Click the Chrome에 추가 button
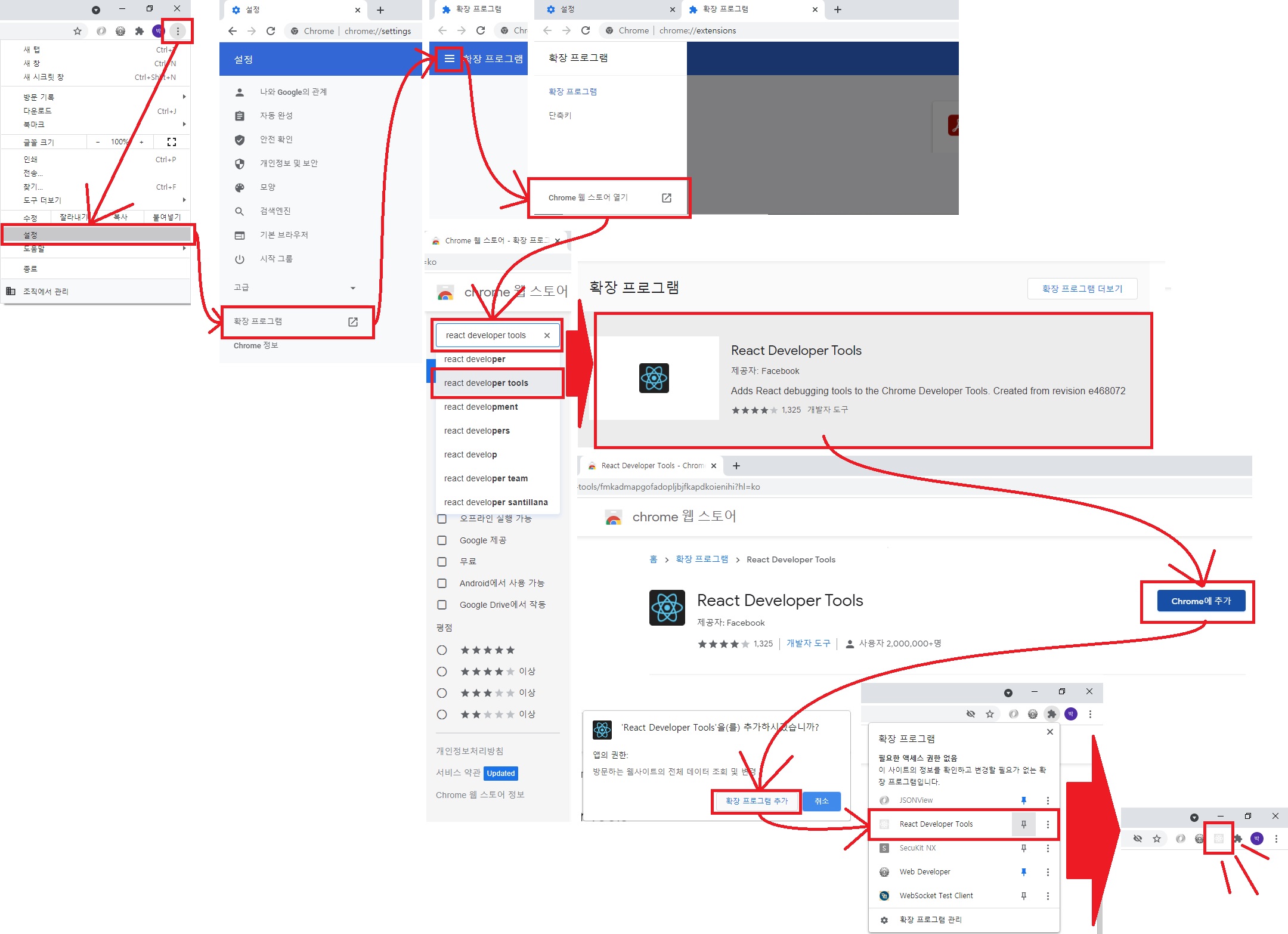 point(1200,601)
